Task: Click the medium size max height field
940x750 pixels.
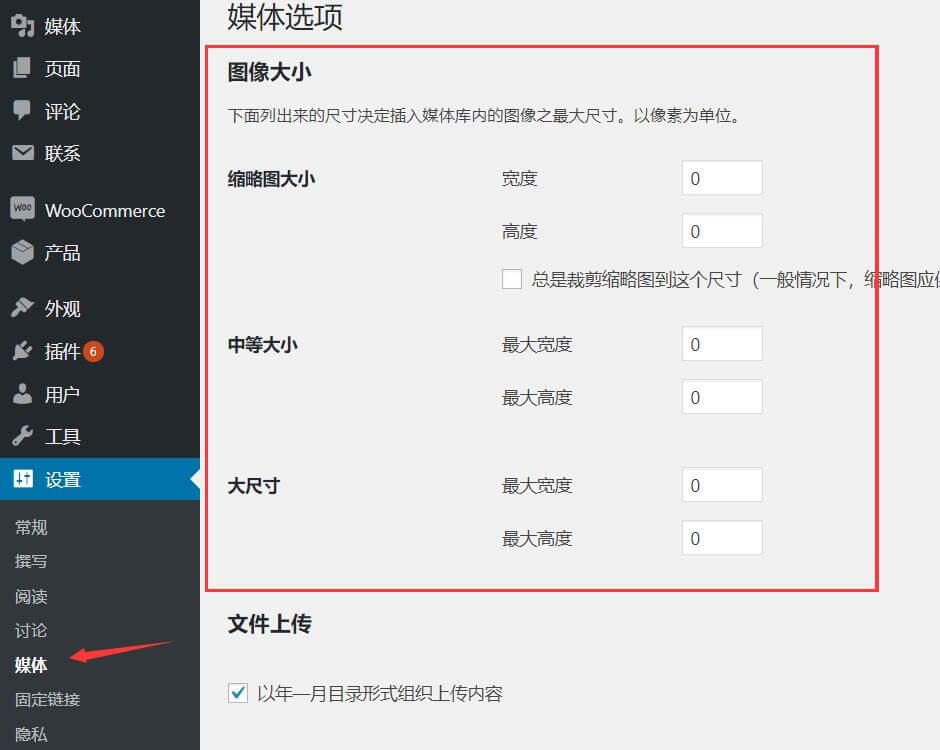Action: (721, 398)
